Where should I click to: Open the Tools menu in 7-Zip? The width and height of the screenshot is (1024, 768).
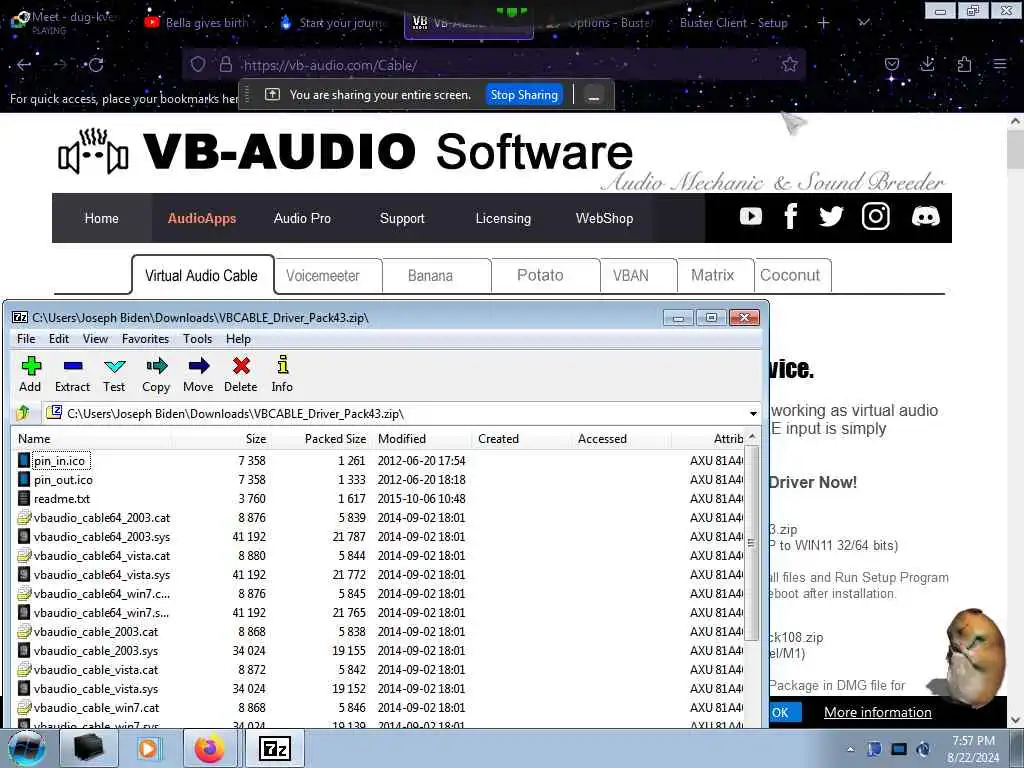pyautogui.click(x=197, y=338)
